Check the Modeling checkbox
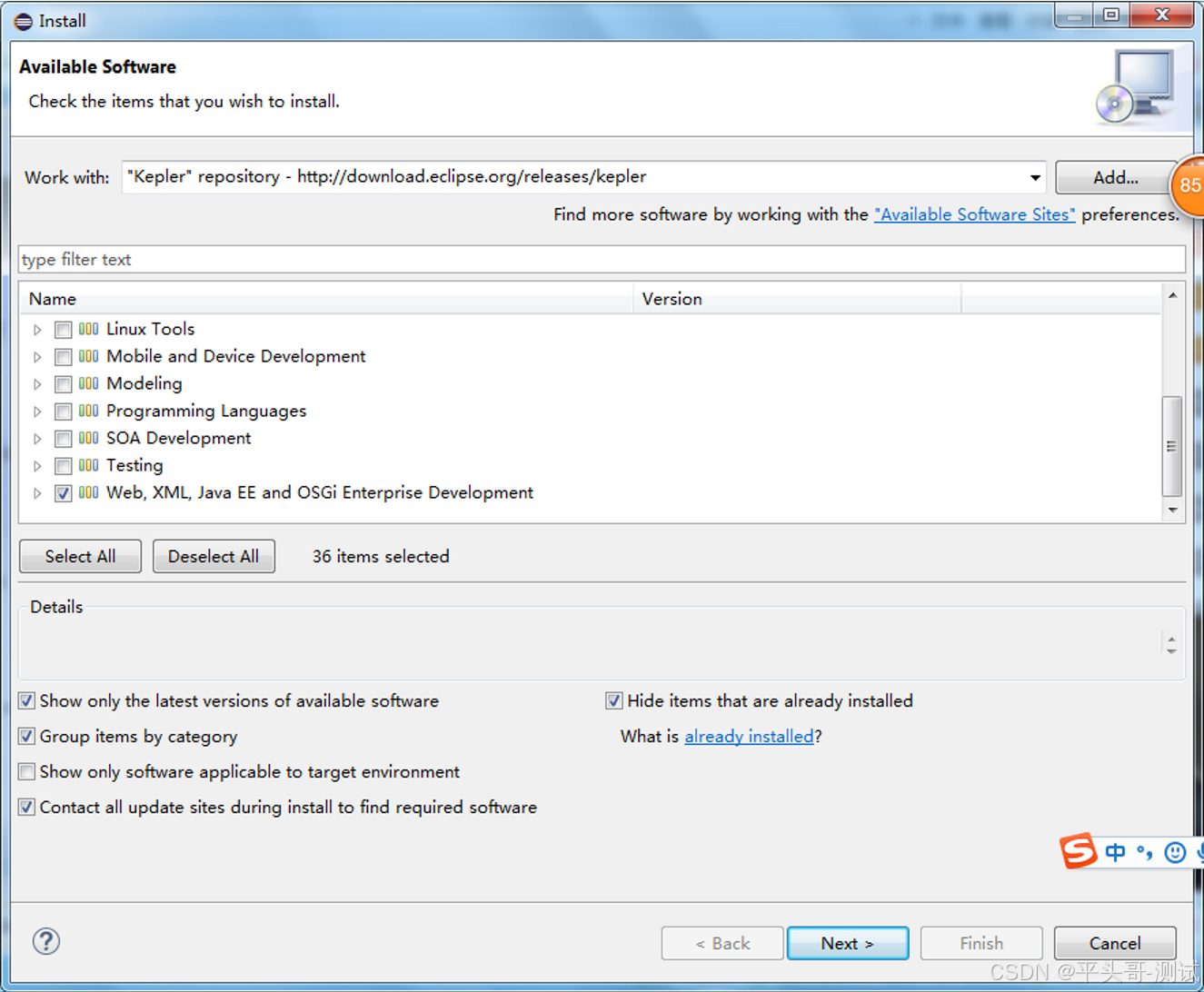Image resolution: width=1204 pixels, height=992 pixels. (x=64, y=384)
